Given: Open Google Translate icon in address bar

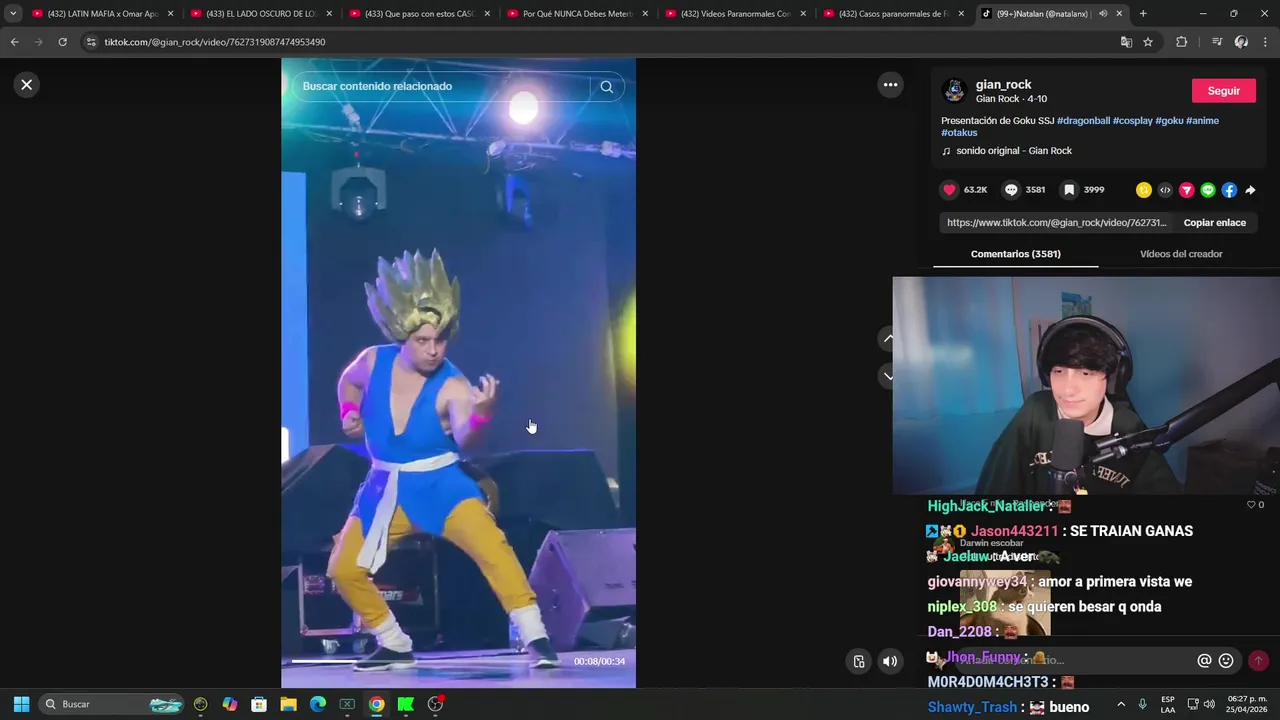Looking at the screenshot, I should pyautogui.click(x=1126, y=42).
